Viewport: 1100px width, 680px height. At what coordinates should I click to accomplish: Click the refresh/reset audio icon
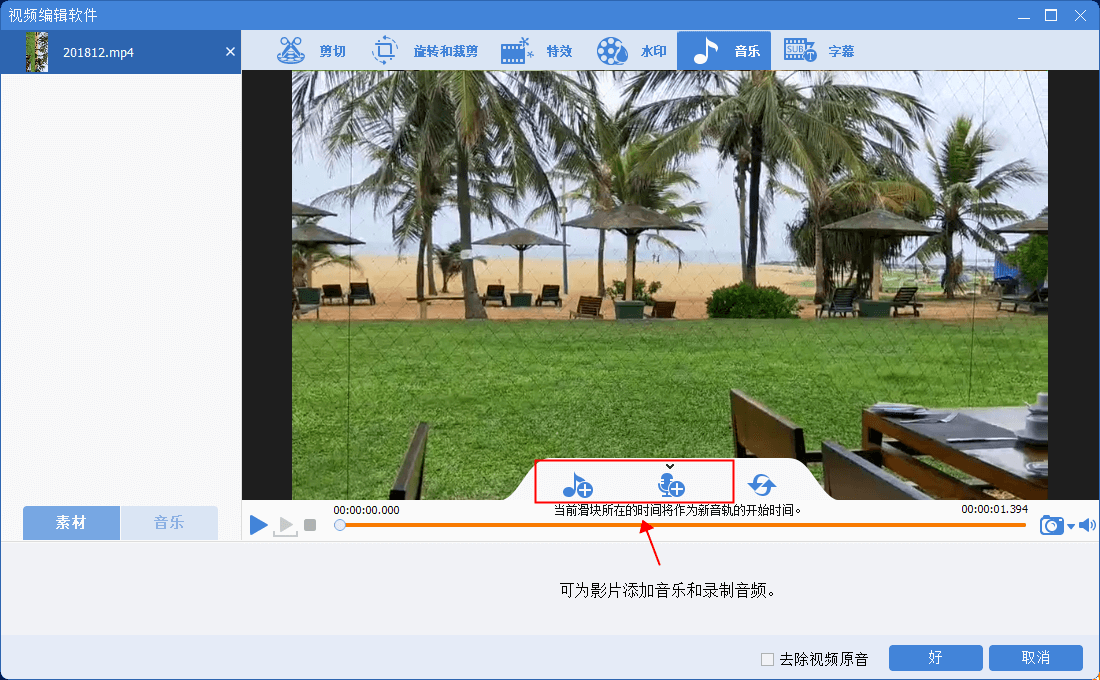point(761,484)
